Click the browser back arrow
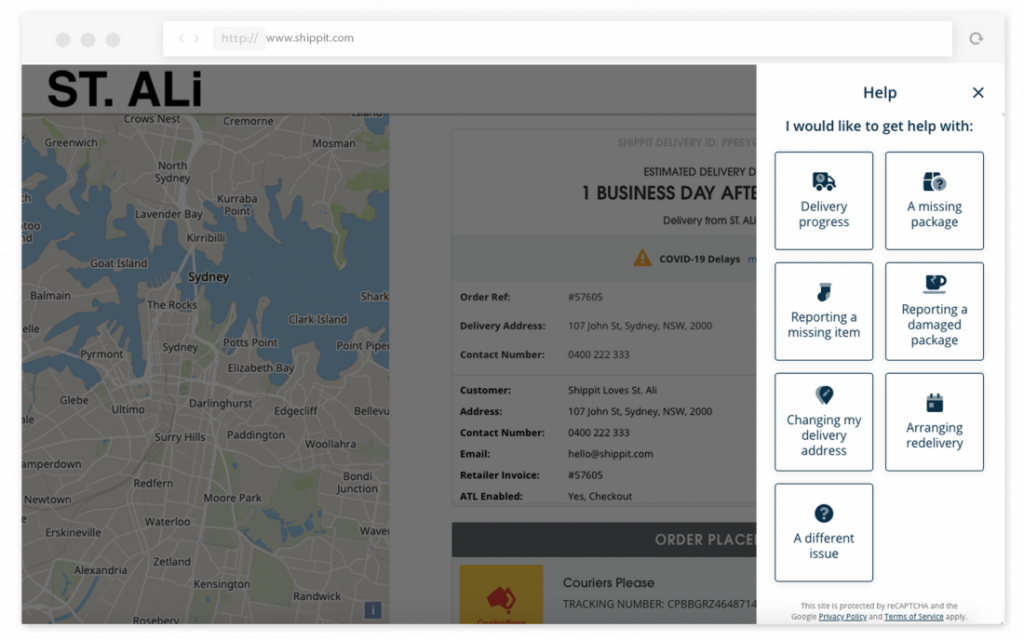 182,38
